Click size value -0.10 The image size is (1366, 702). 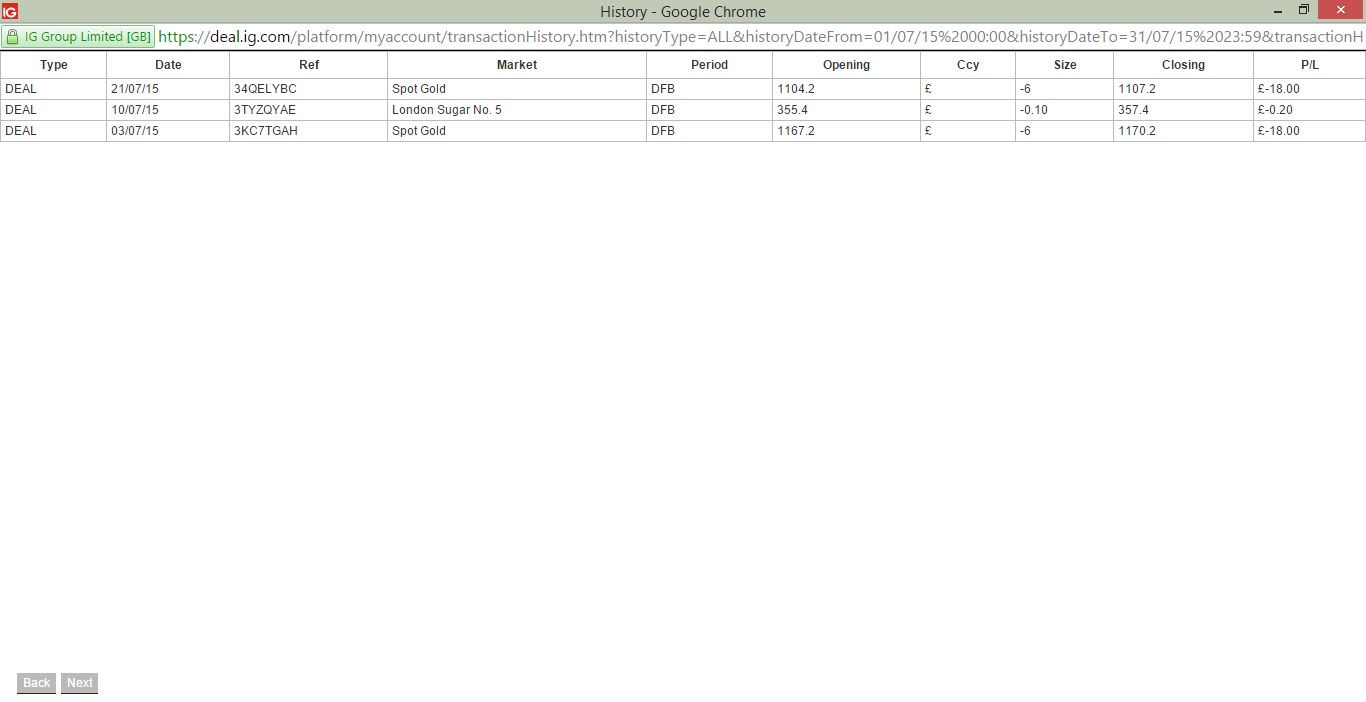pyautogui.click(x=1034, y=110)
